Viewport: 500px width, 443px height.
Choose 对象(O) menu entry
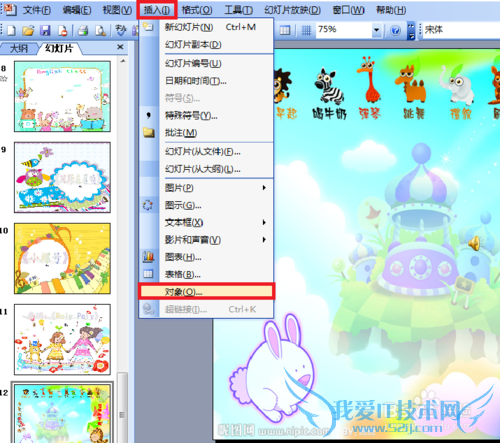(206, 292)
